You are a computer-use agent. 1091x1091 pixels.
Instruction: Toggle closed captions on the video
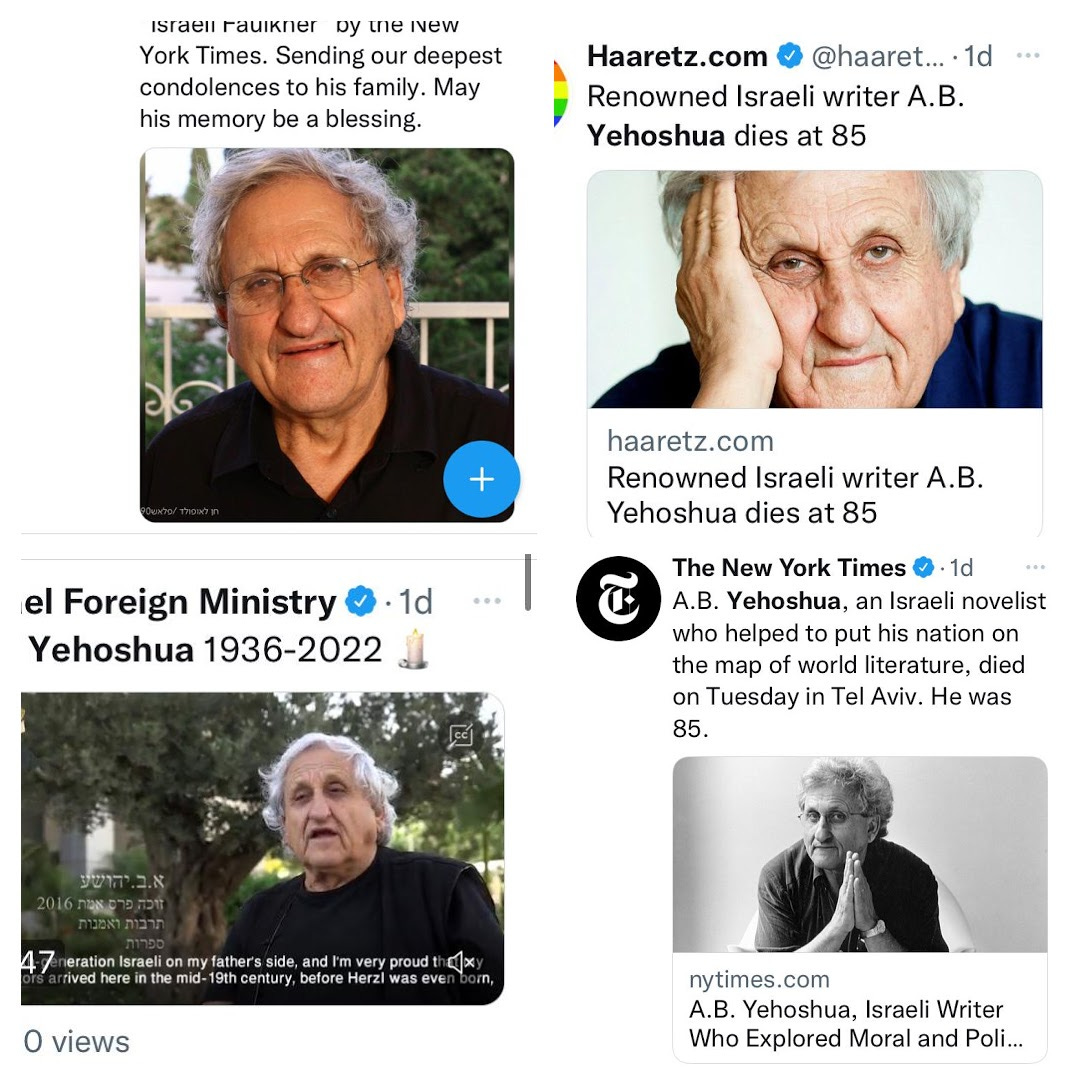(x=461, y=735)
